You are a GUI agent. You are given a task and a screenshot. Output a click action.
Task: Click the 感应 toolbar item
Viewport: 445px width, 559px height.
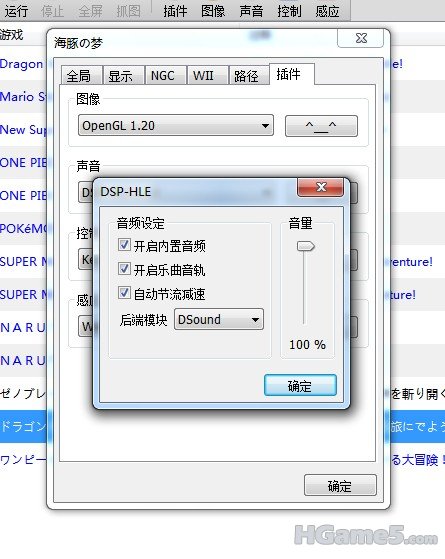point(327,11)
